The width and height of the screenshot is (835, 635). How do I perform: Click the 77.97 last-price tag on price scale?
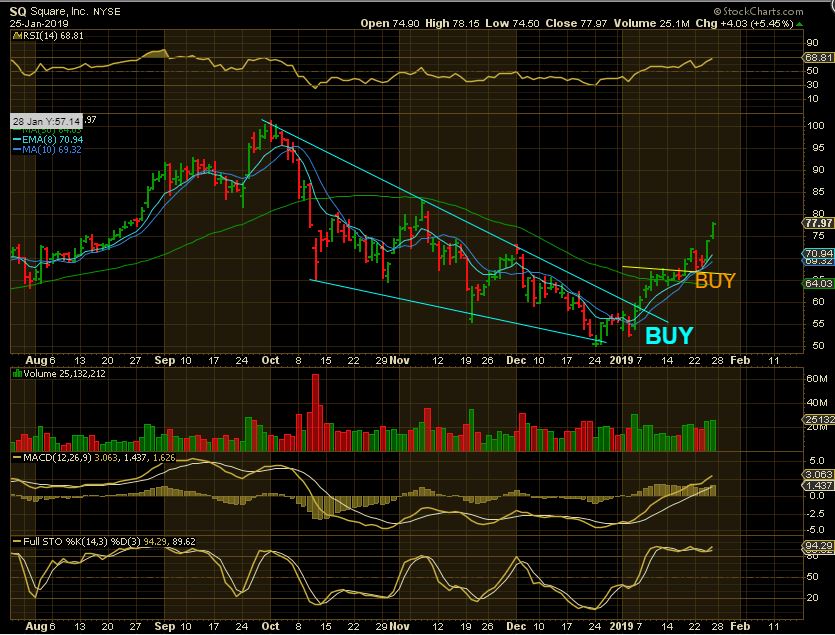pyautogui.click(x=818, y=223)
